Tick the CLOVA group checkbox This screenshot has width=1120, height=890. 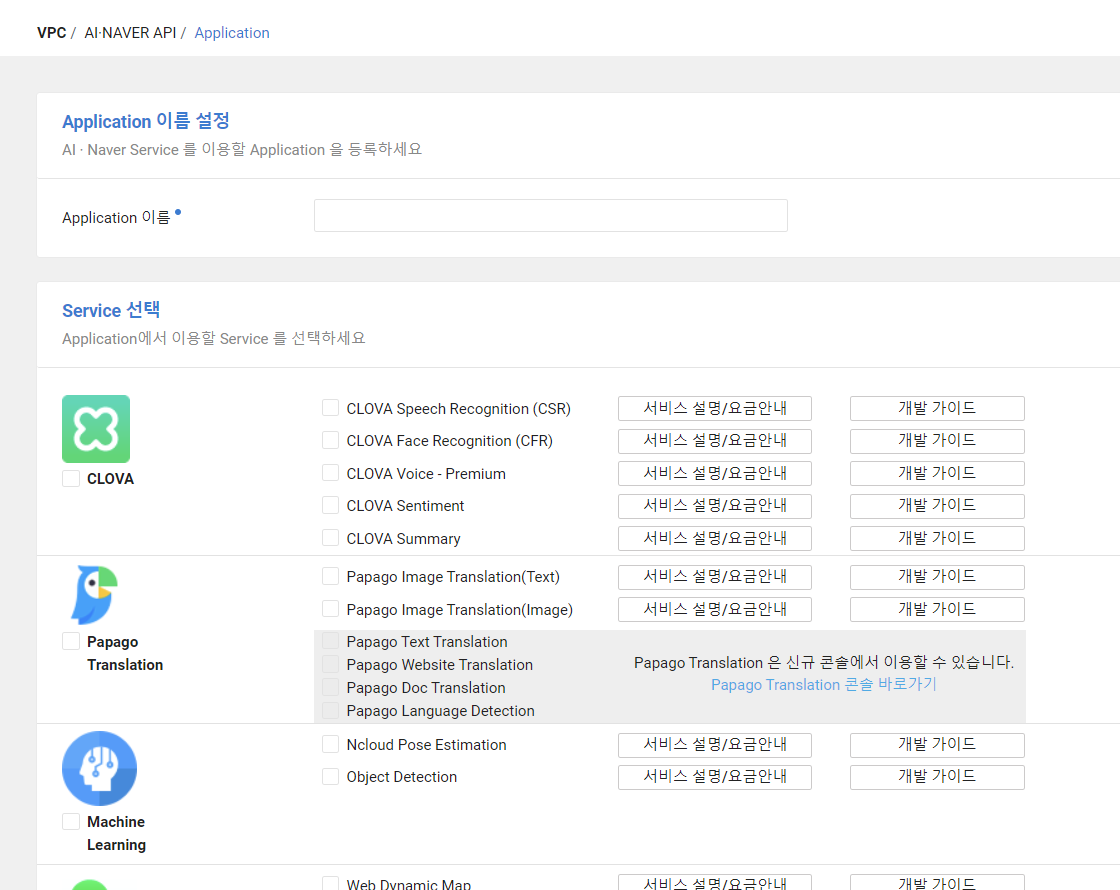[71, 479]
